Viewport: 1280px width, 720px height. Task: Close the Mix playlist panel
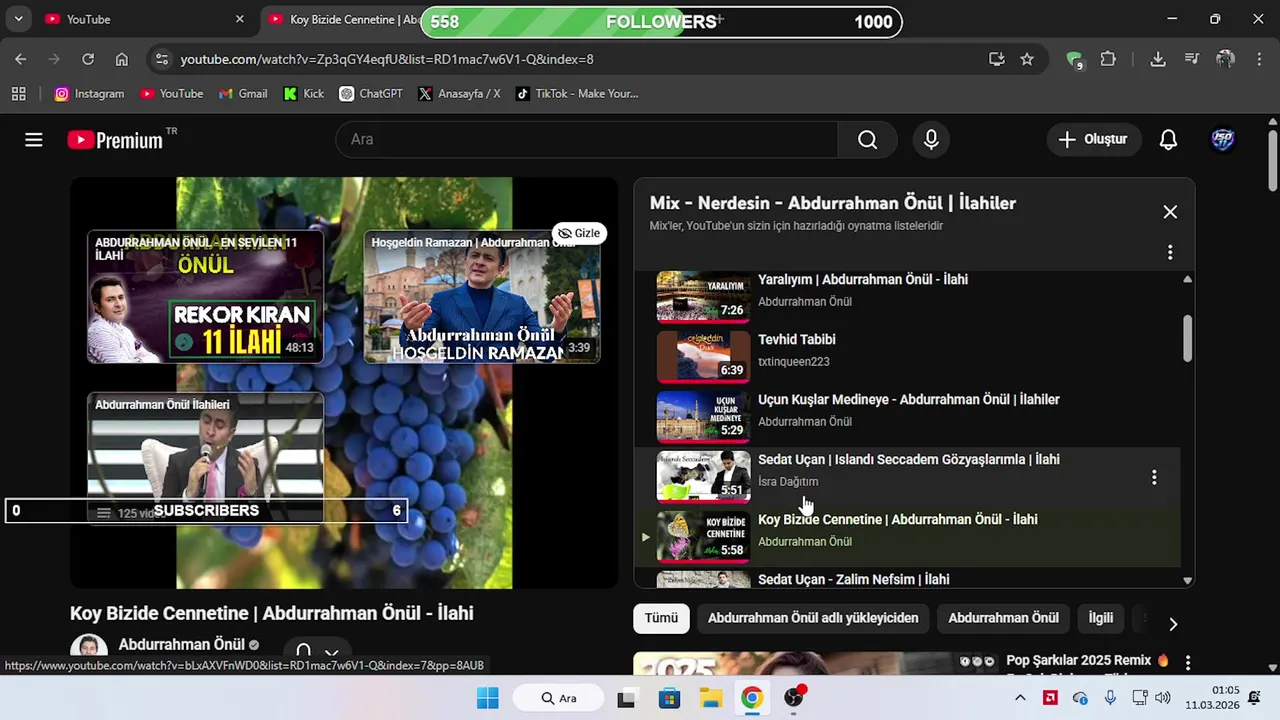pos(1170,212)
